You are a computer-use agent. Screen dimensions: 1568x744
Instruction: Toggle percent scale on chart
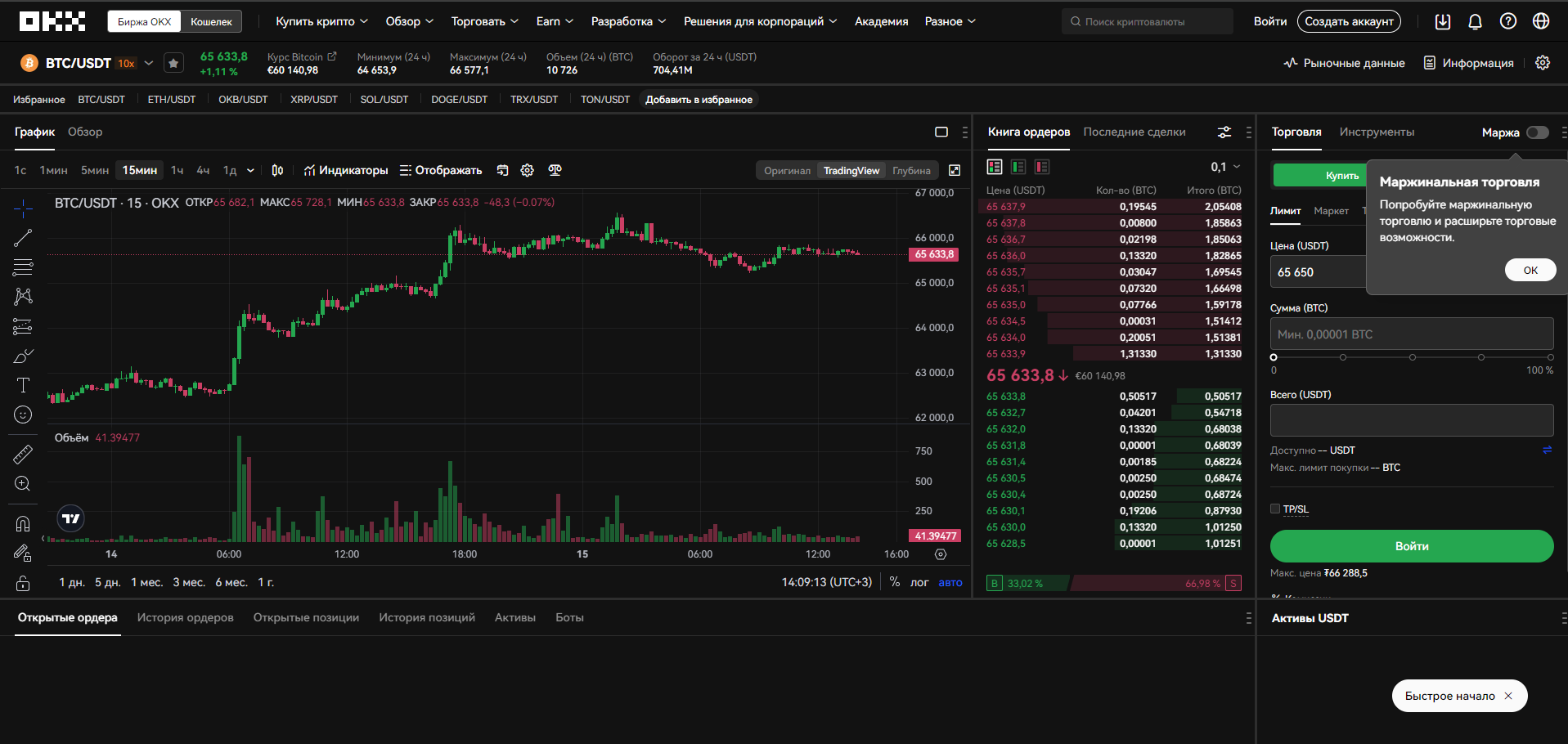895,582
